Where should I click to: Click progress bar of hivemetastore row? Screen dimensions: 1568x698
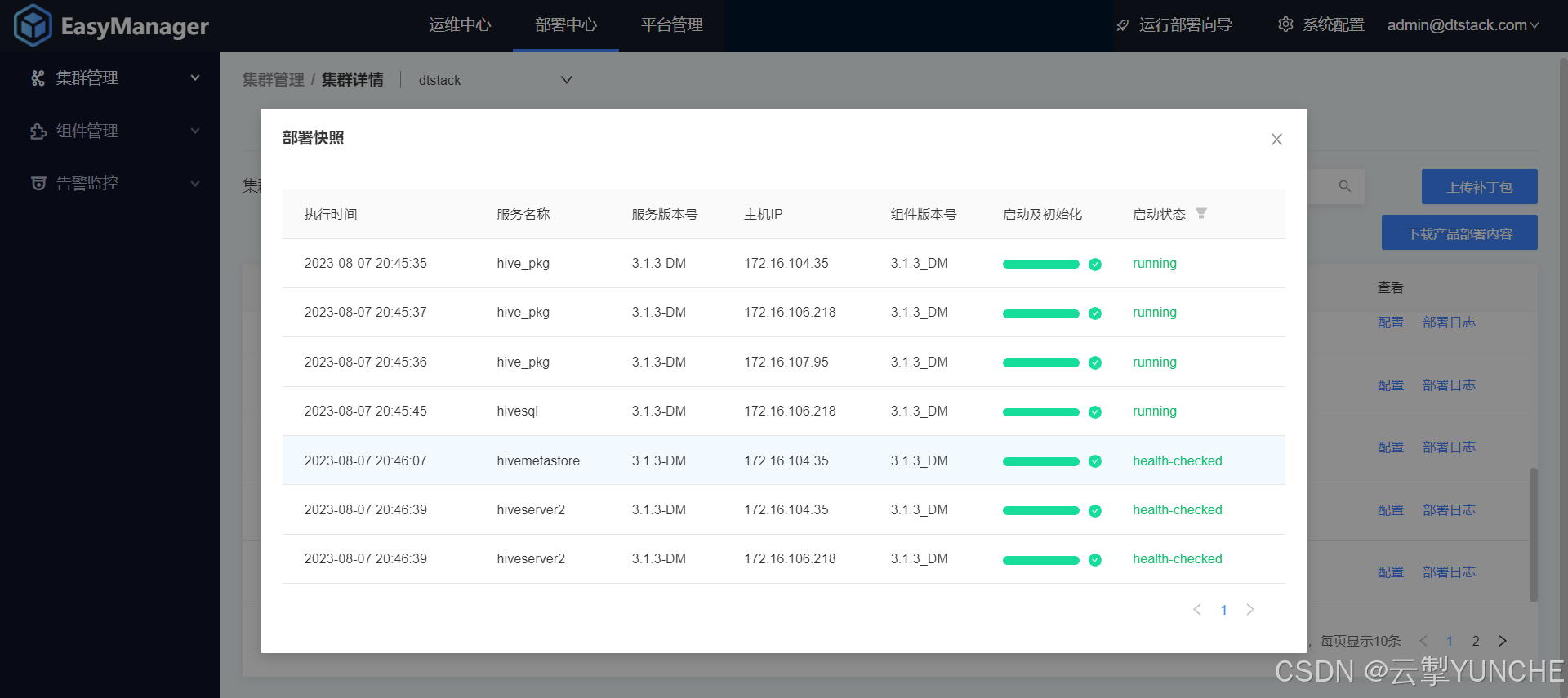pyautogui.click(x=1041, y=461)
